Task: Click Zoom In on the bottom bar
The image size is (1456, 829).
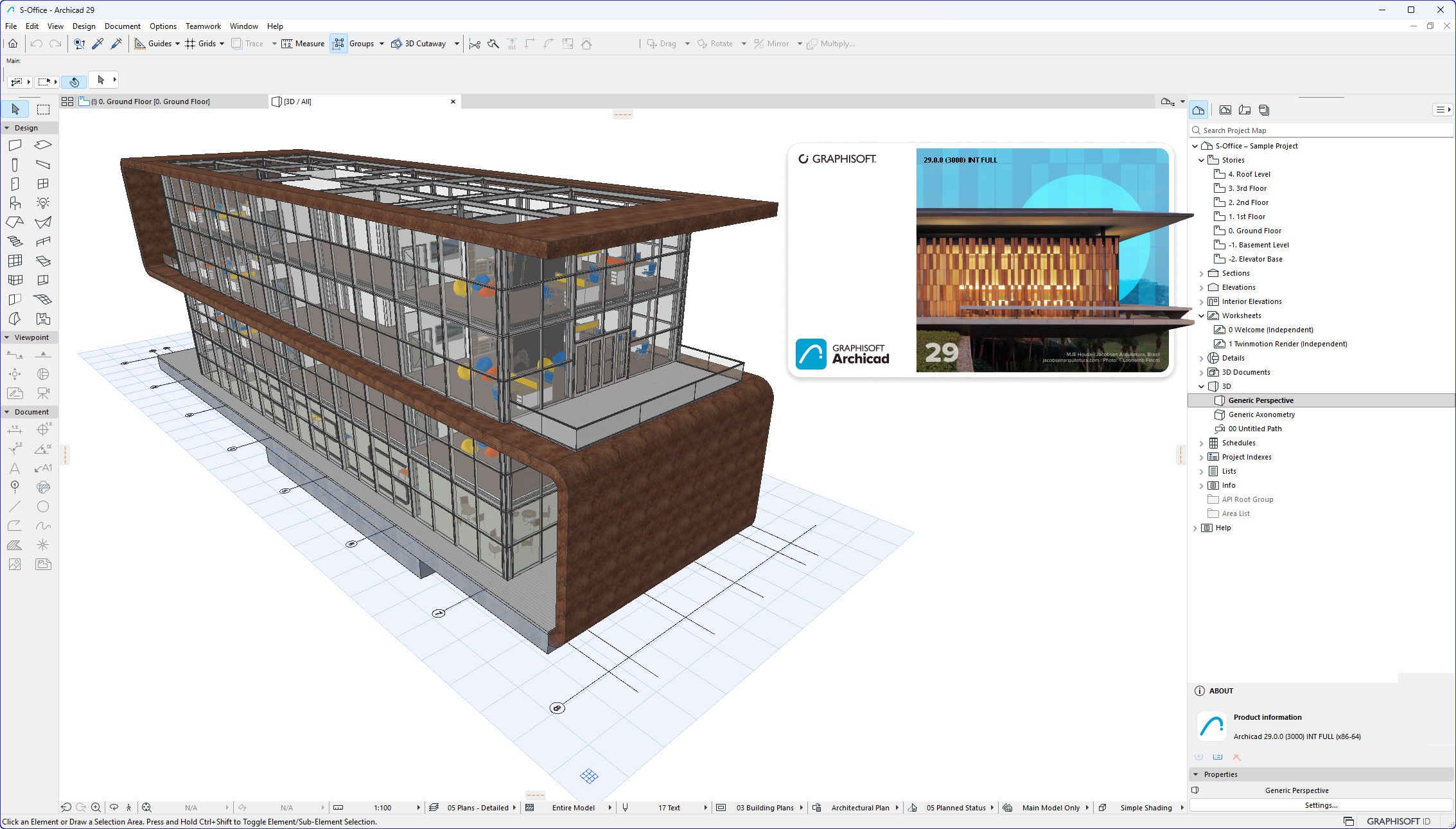Action: point(96,807)
